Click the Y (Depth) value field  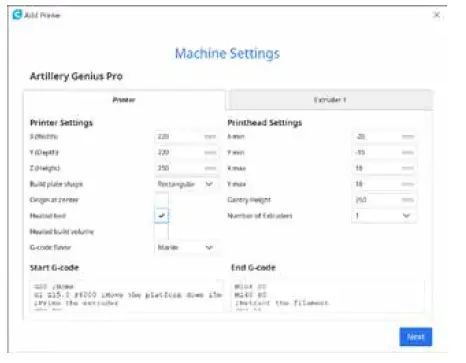[187, 152]
